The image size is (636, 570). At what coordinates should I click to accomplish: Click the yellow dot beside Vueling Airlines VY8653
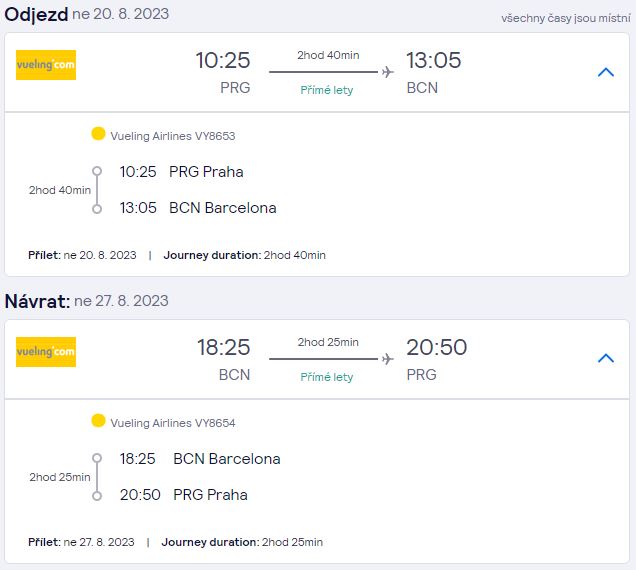click(x=98, y=133)
